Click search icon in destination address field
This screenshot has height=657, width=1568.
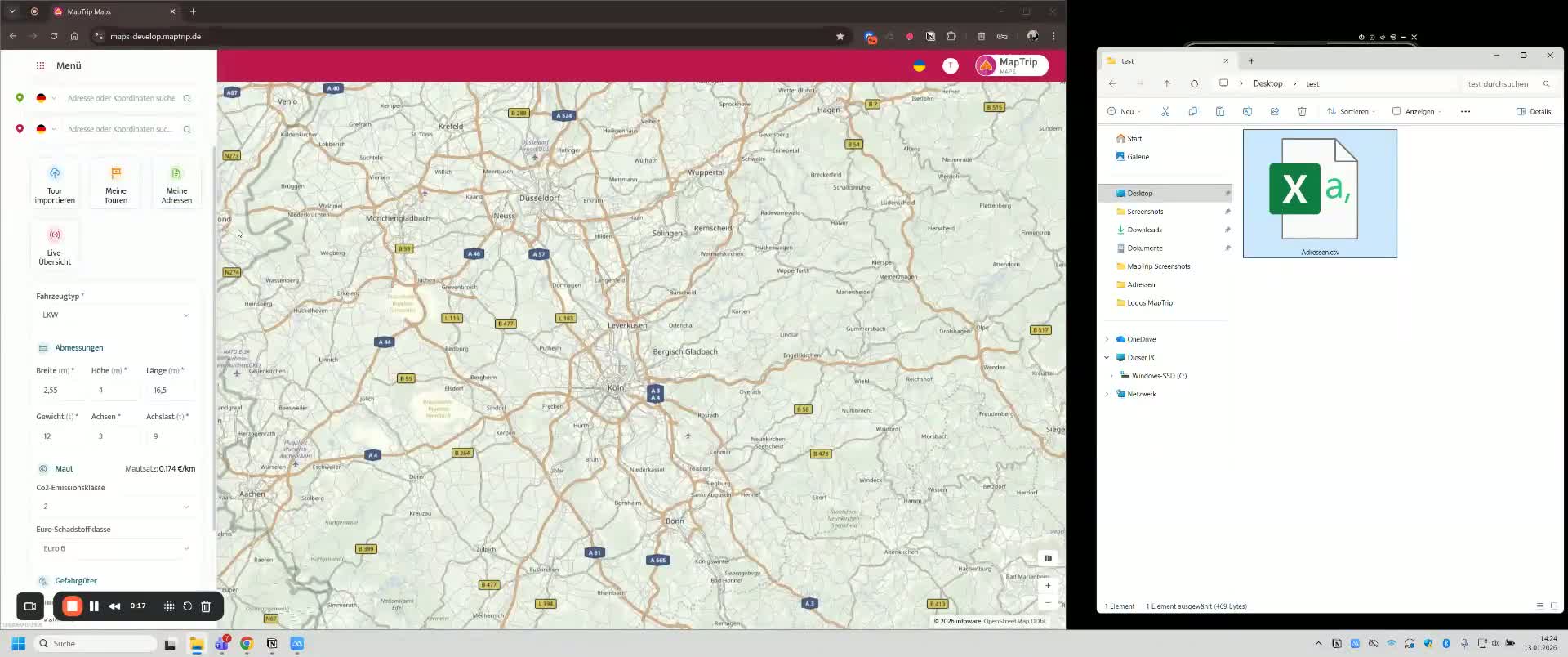click(187, 129)
